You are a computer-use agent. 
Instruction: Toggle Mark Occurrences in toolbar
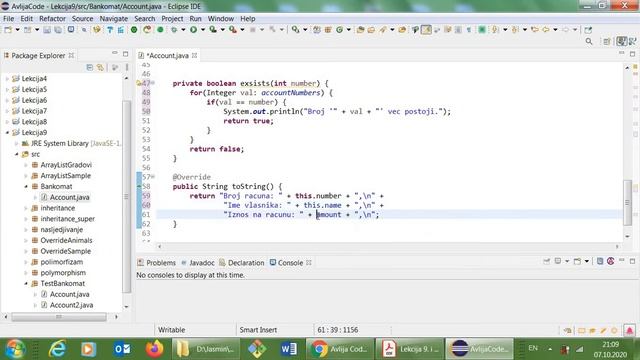tap(426, 30)
